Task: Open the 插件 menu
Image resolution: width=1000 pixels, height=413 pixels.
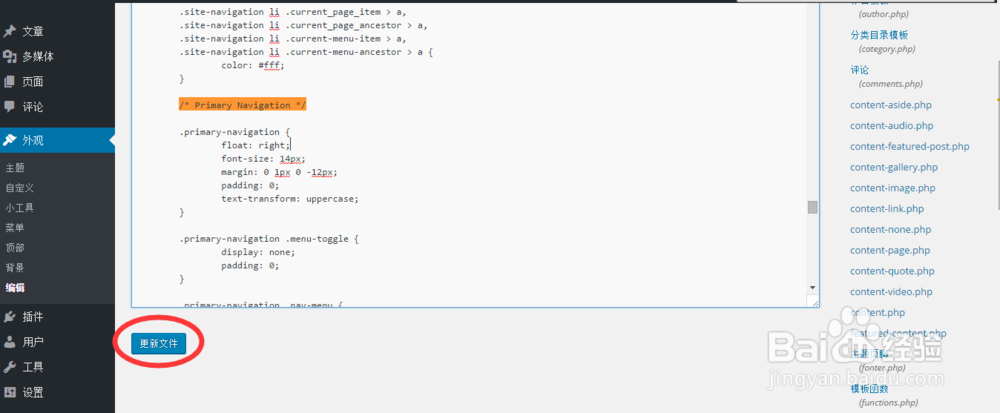Action: tap(33, 317)
